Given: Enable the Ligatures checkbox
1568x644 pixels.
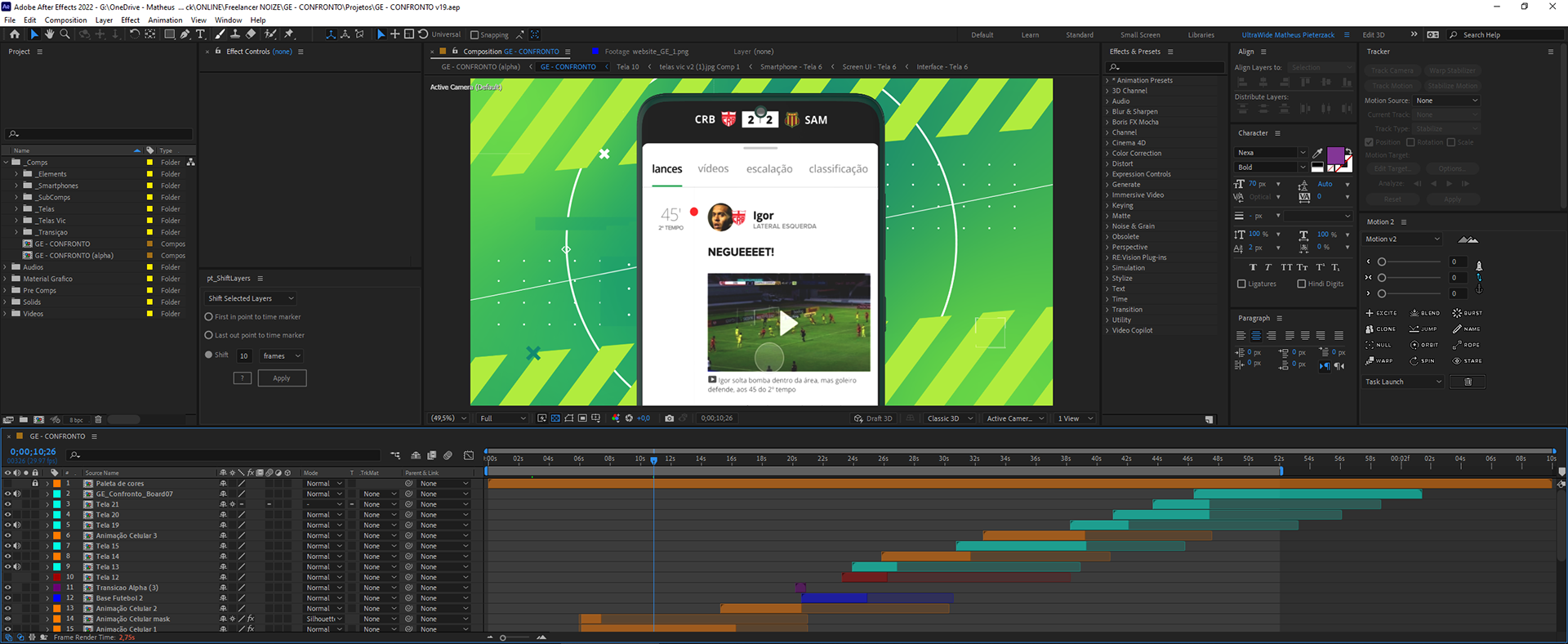Looking at the screenshot, I should pyautogui.click(x=1241, y=284).
